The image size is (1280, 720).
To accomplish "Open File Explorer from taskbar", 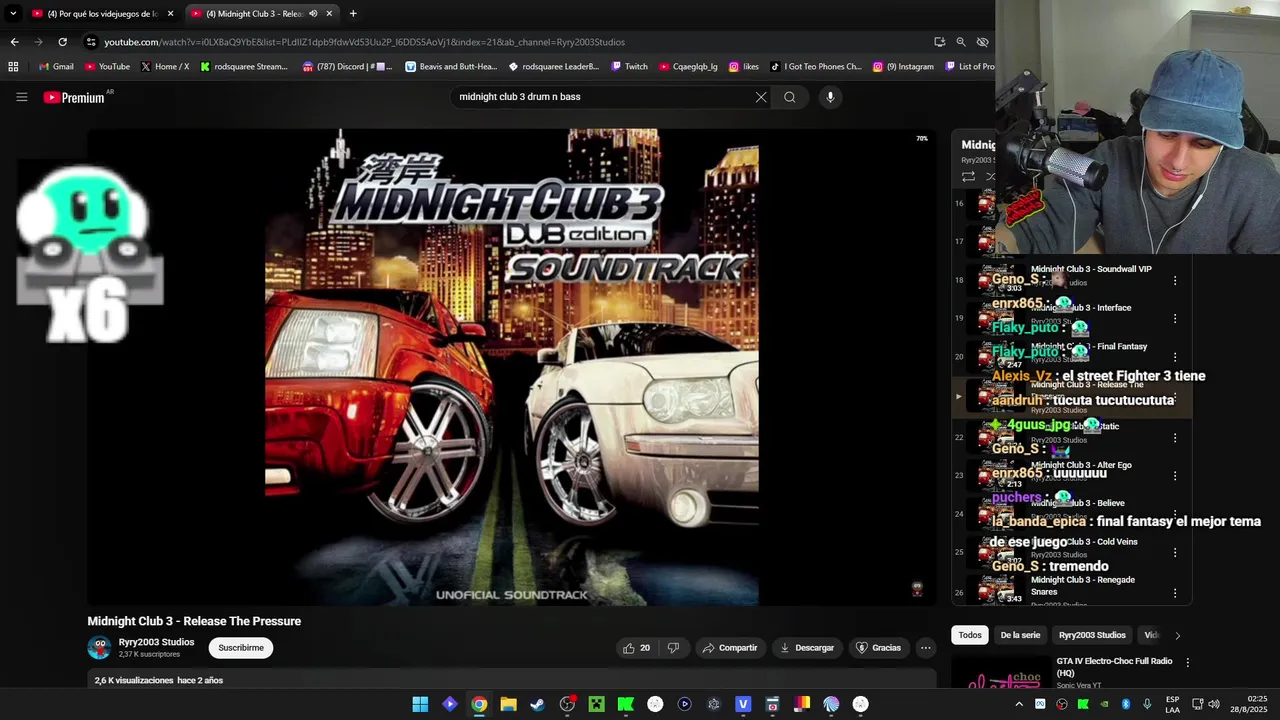I will 508,704.
